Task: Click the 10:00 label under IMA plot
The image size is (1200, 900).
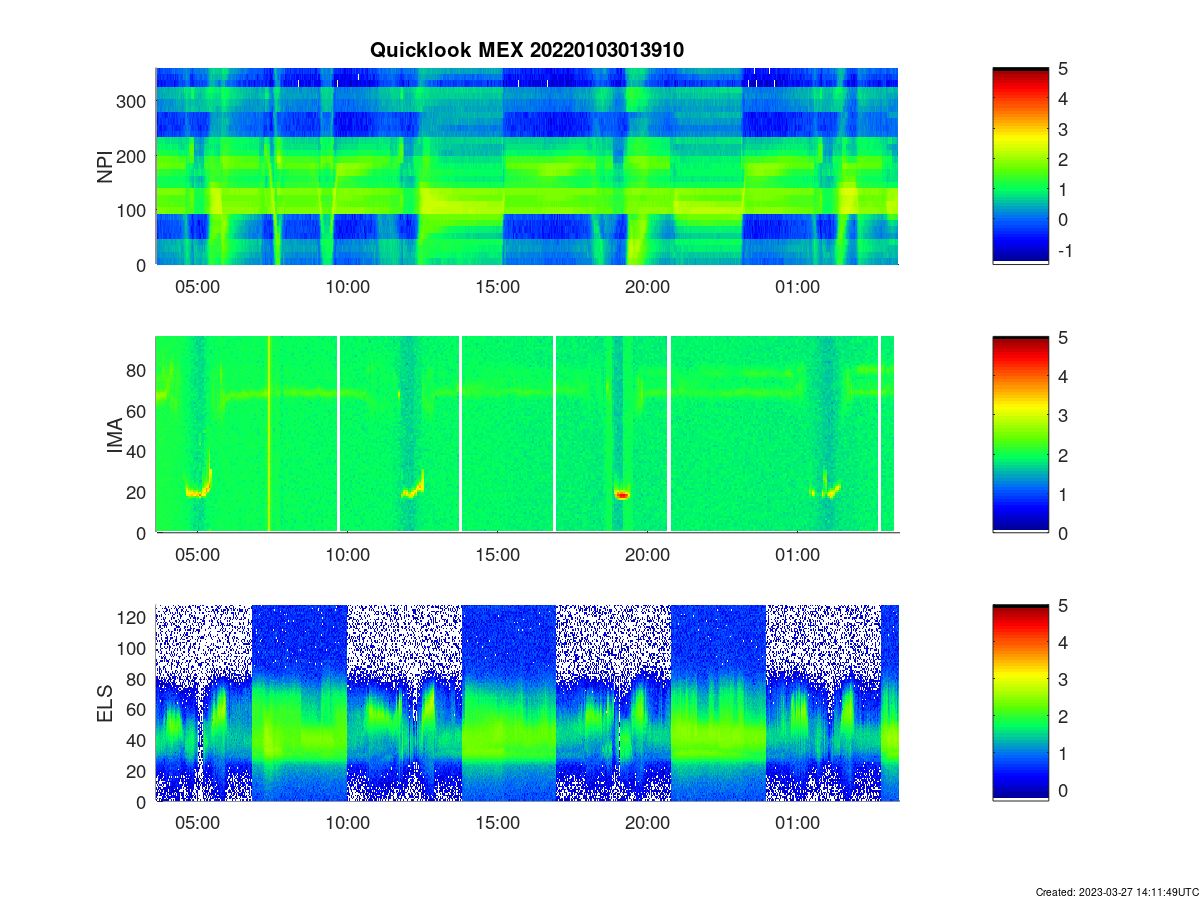Action: point(348,554)
